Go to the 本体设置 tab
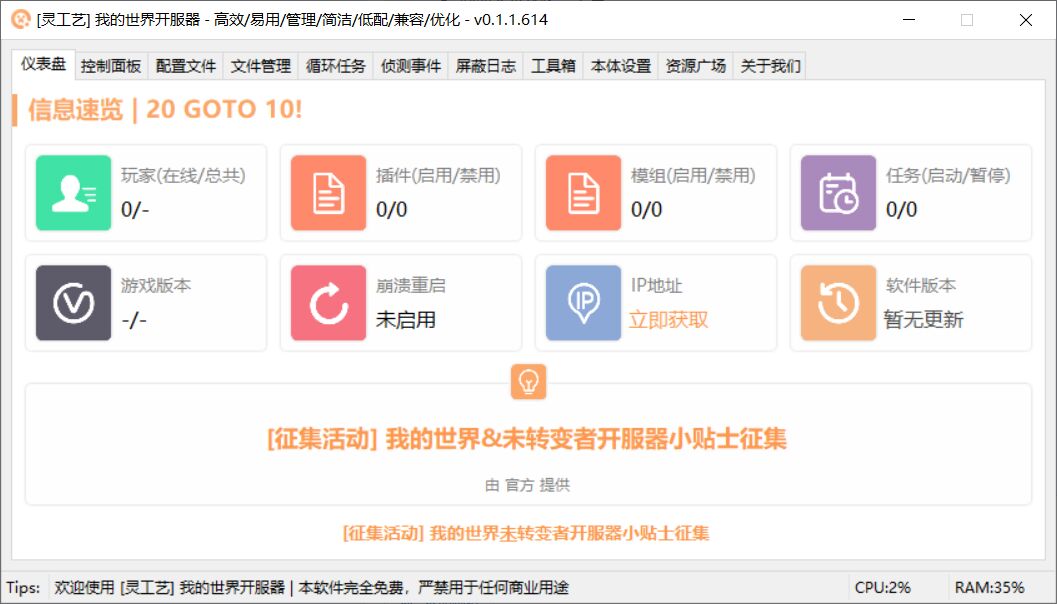 coord(621,66)
